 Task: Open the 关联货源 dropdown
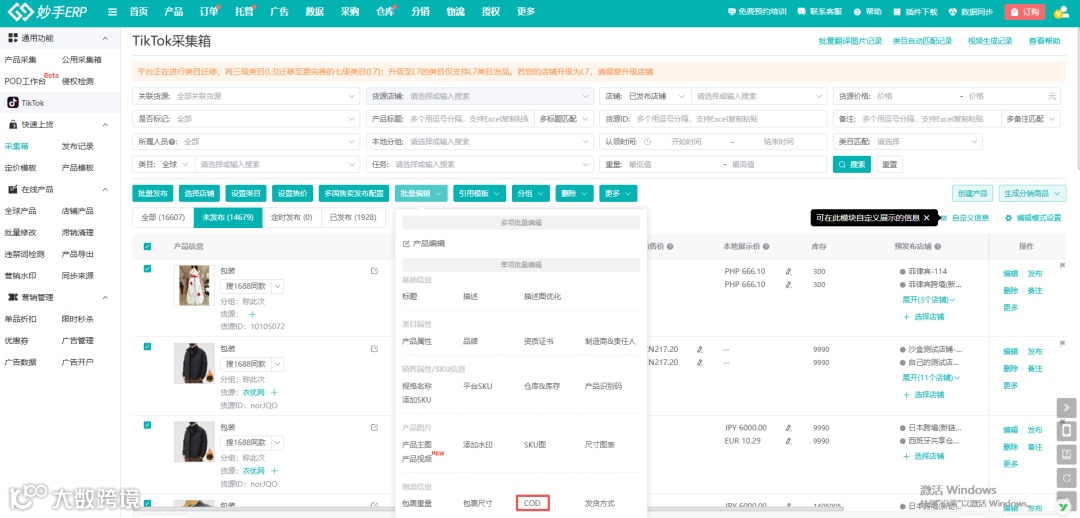click(x=246, y=96)
